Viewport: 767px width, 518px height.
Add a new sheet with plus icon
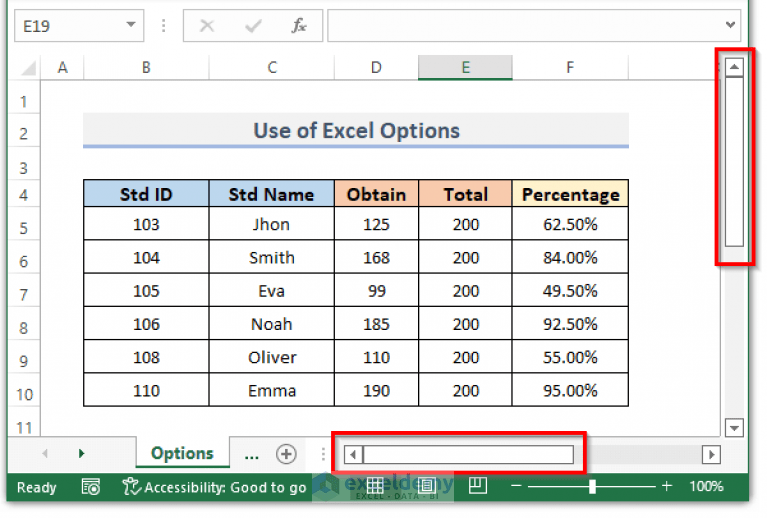[287, 456]
